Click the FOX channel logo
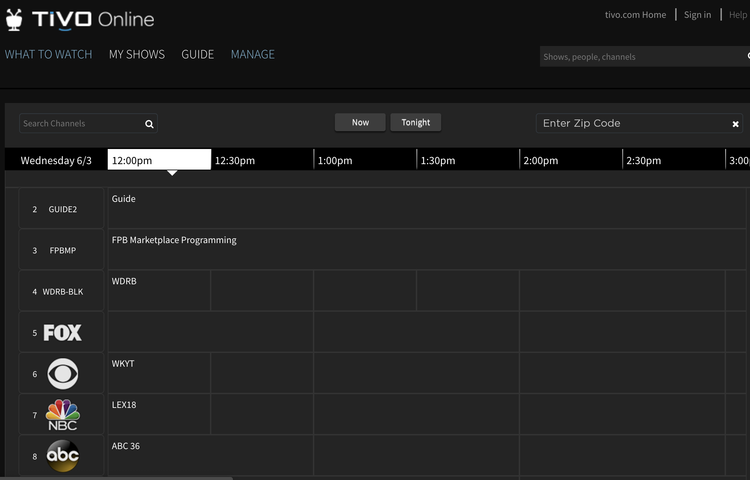 click(62, 332)
